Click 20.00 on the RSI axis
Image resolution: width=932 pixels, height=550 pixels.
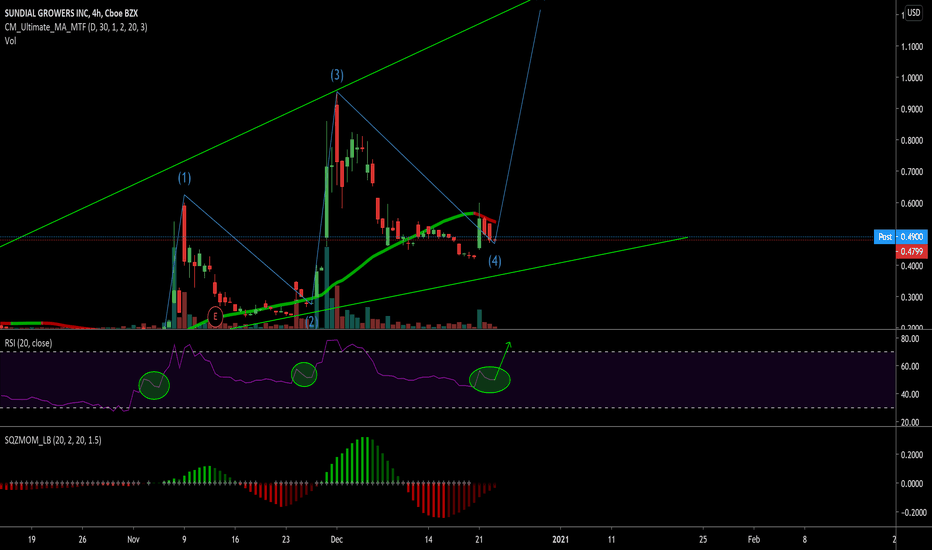[910, 422]
